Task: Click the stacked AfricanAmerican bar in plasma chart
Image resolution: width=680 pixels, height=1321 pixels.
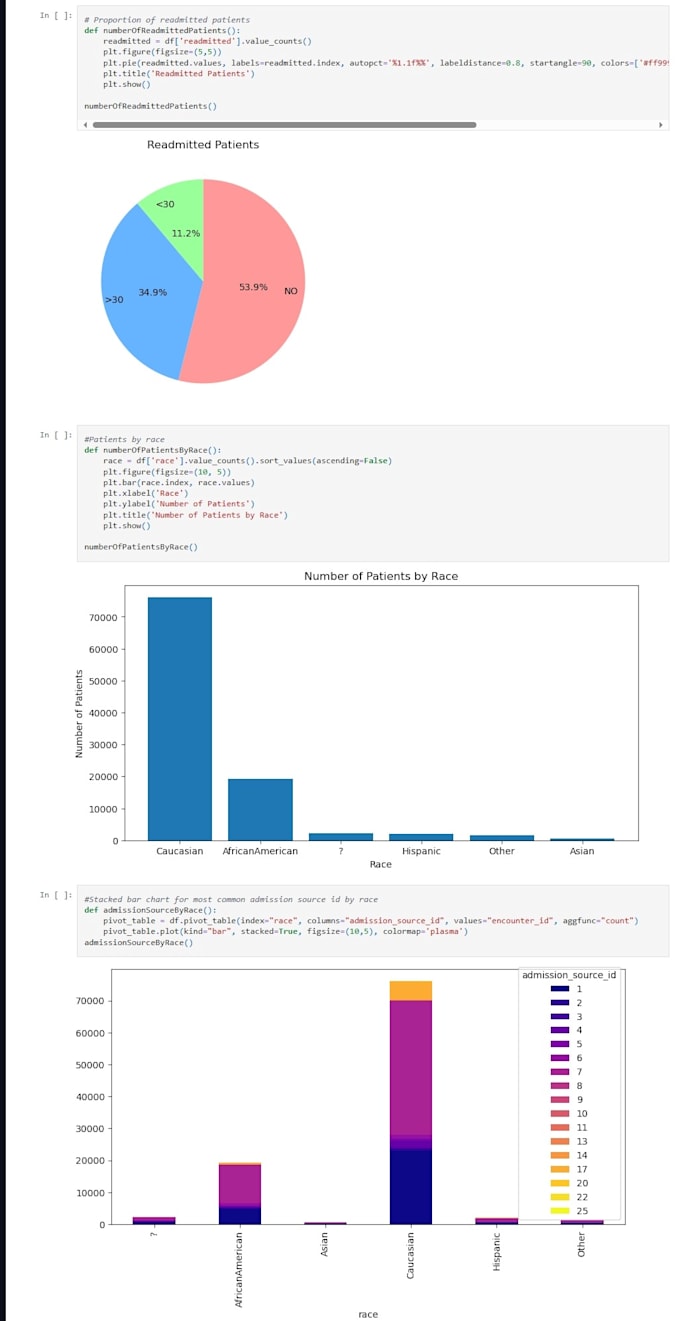Action: tap(239, 1193)
